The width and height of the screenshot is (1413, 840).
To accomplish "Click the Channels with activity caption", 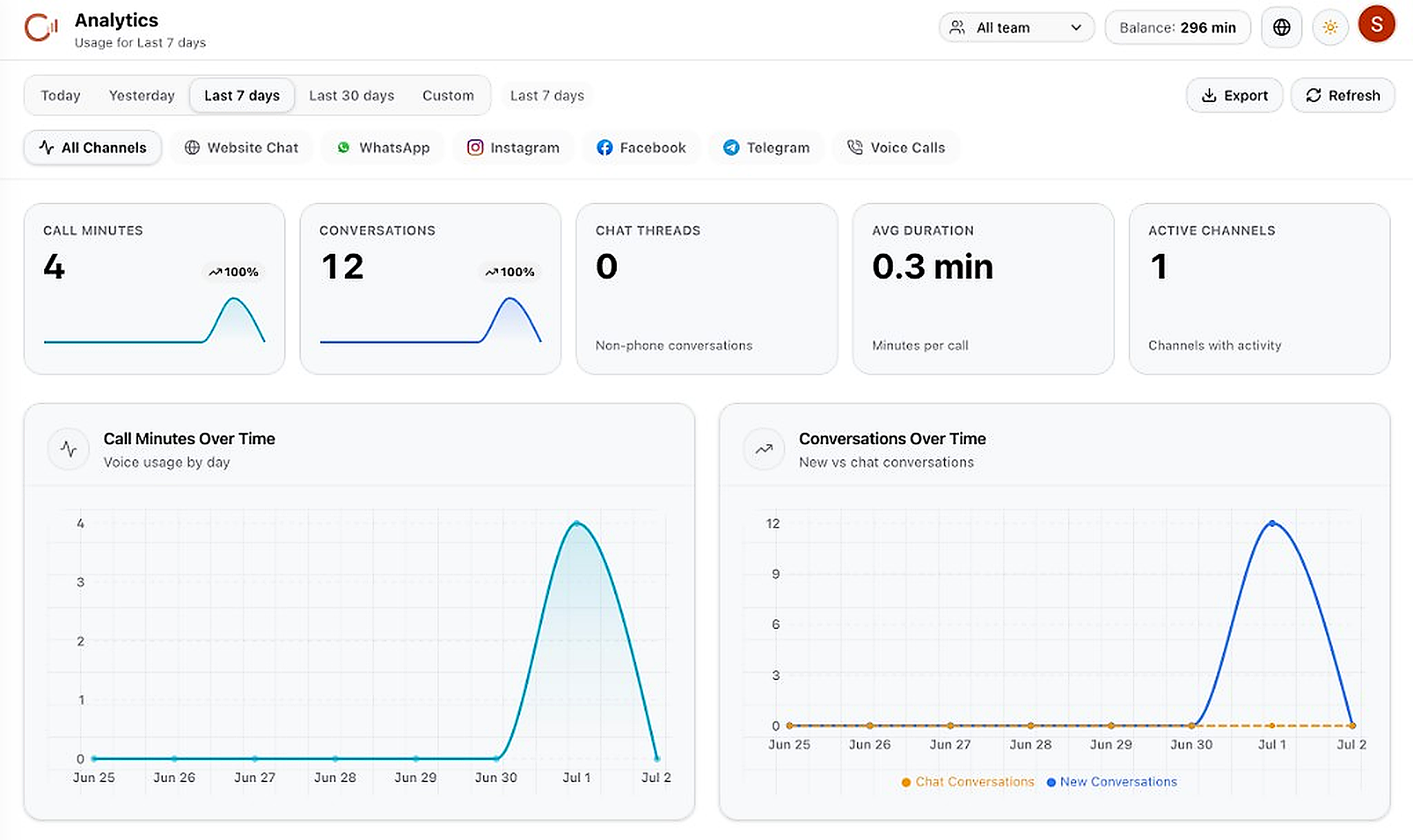I will coord(1214,346).
